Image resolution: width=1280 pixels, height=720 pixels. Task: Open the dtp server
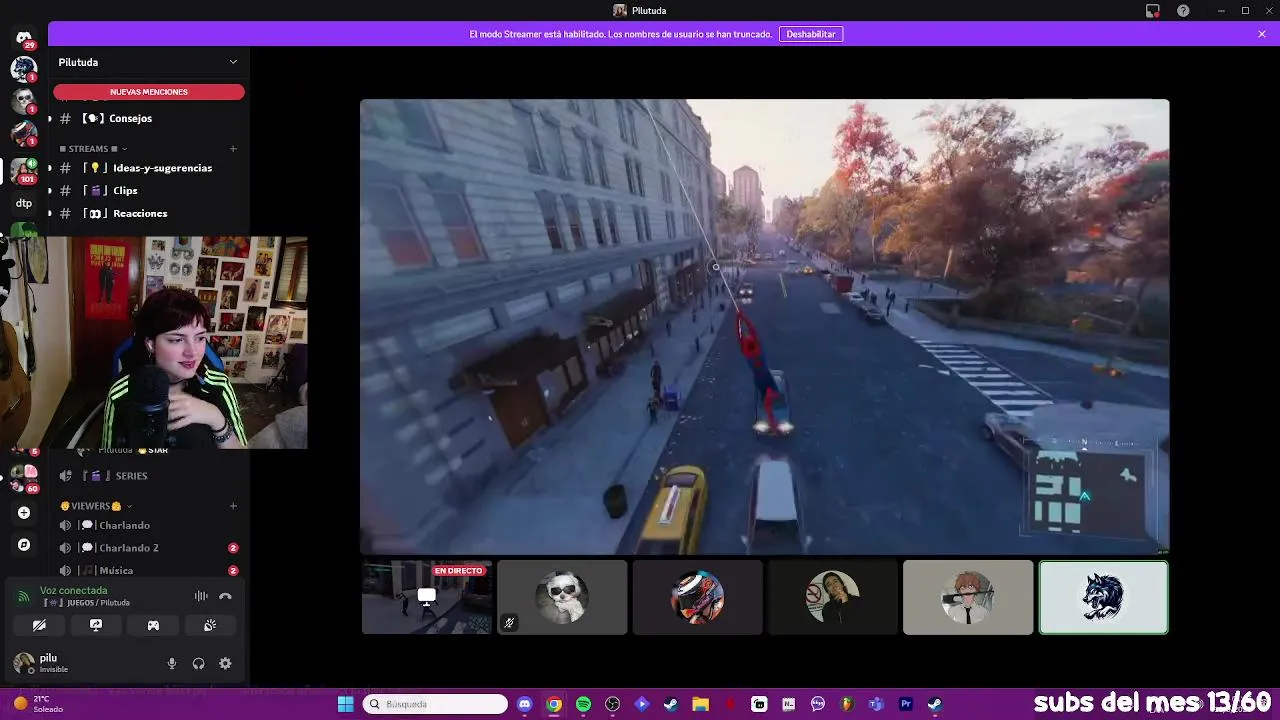[x=24, y=203]
